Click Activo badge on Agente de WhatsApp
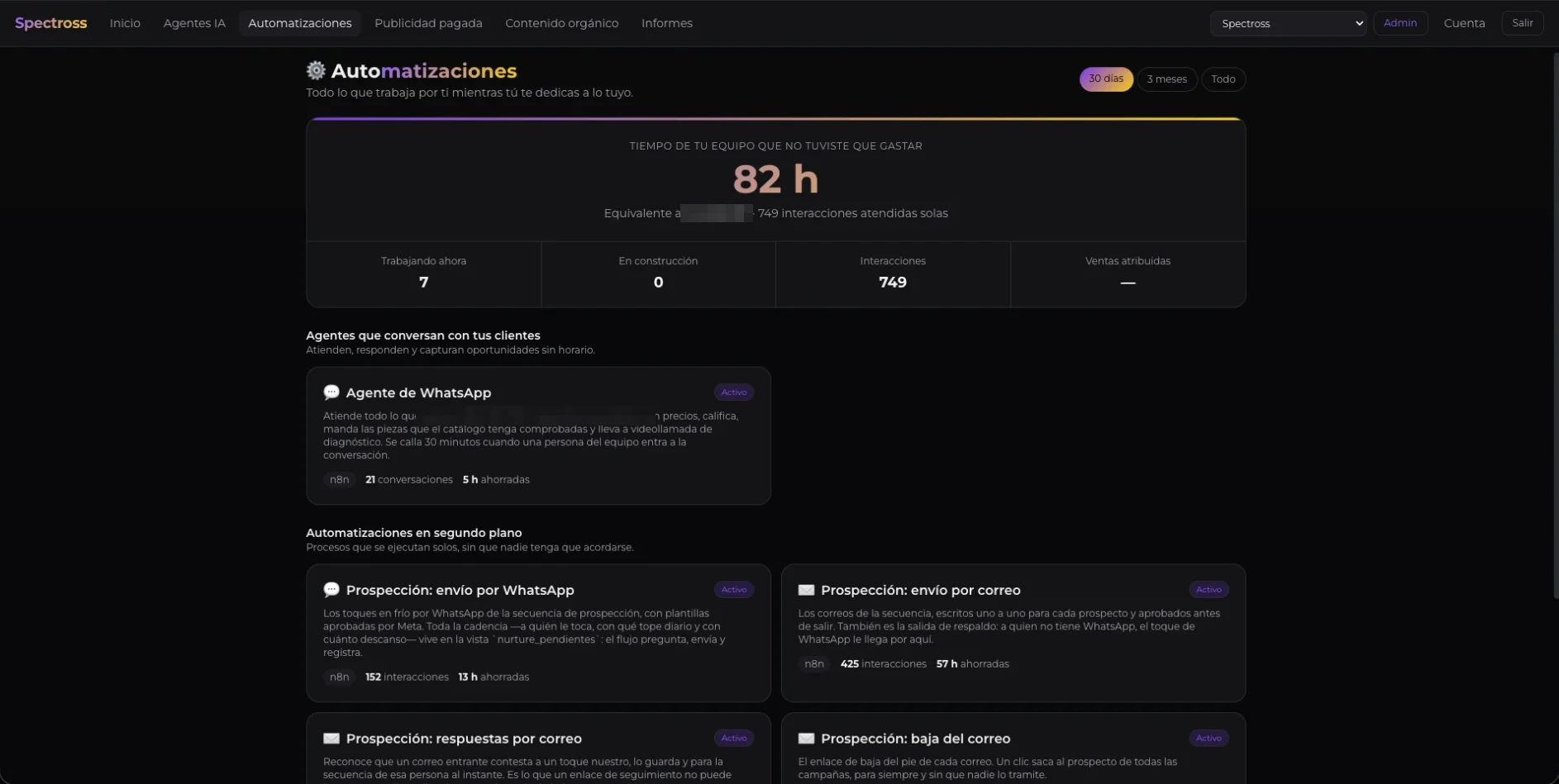1559x784 pixels. pyautogui.click(x=734, y=392)
